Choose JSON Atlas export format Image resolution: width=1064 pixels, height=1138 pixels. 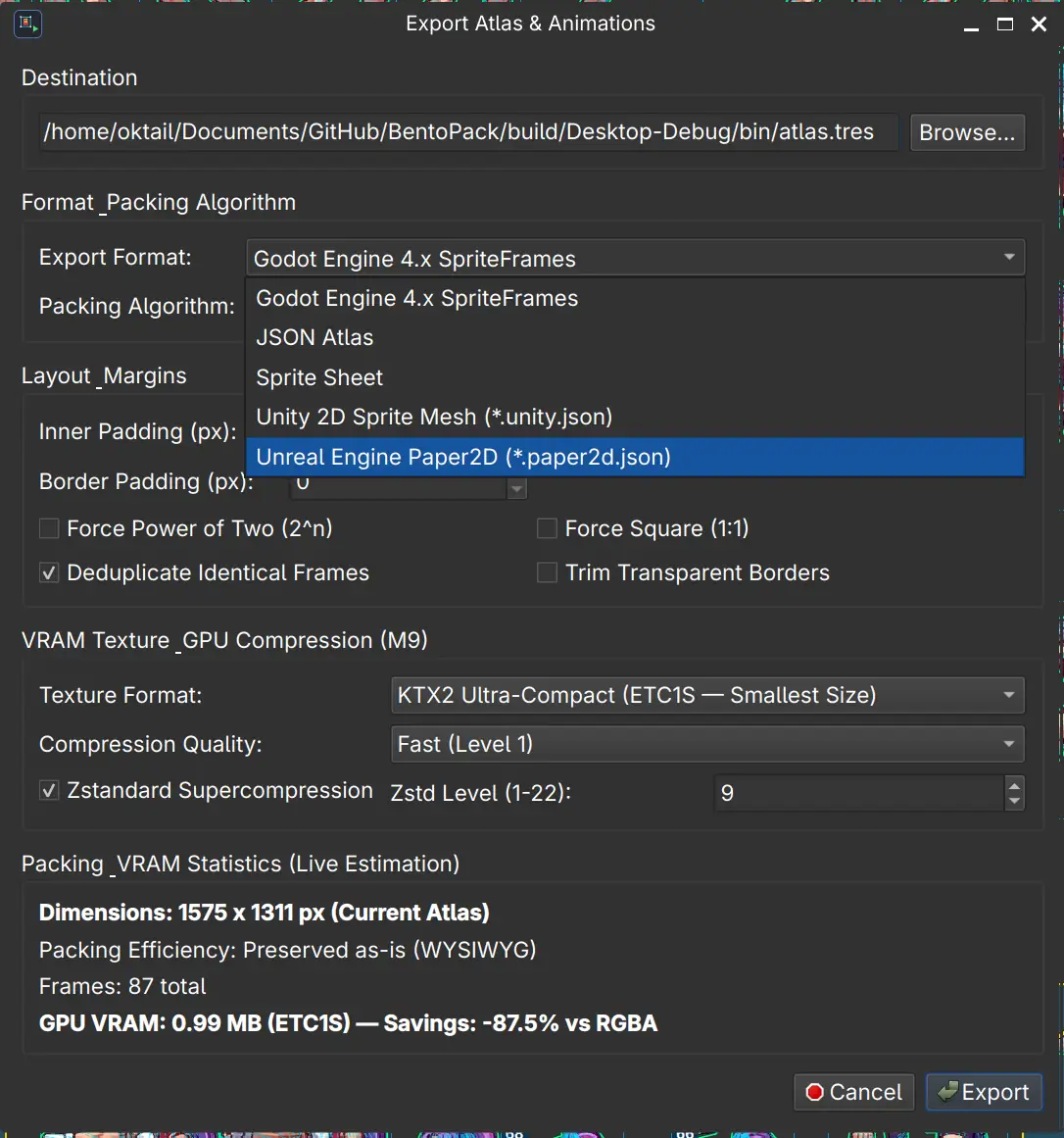click(635, 337)
